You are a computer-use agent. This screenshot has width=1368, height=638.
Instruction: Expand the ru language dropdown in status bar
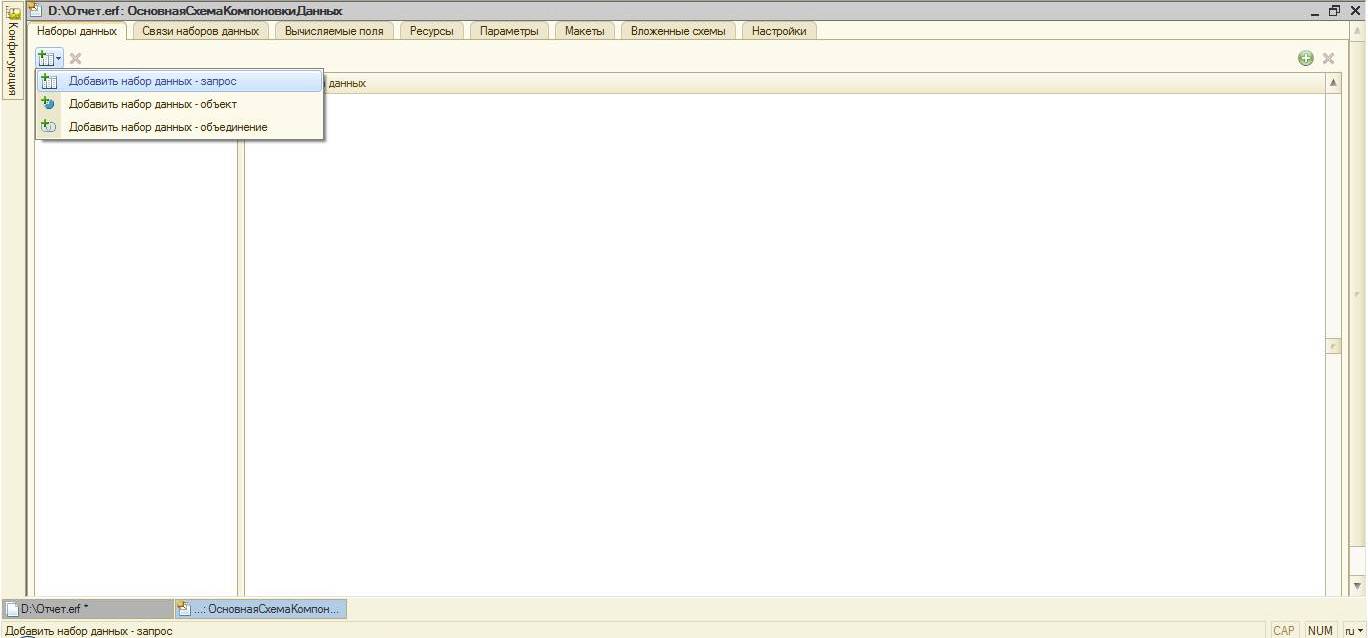pos(1354,630)
